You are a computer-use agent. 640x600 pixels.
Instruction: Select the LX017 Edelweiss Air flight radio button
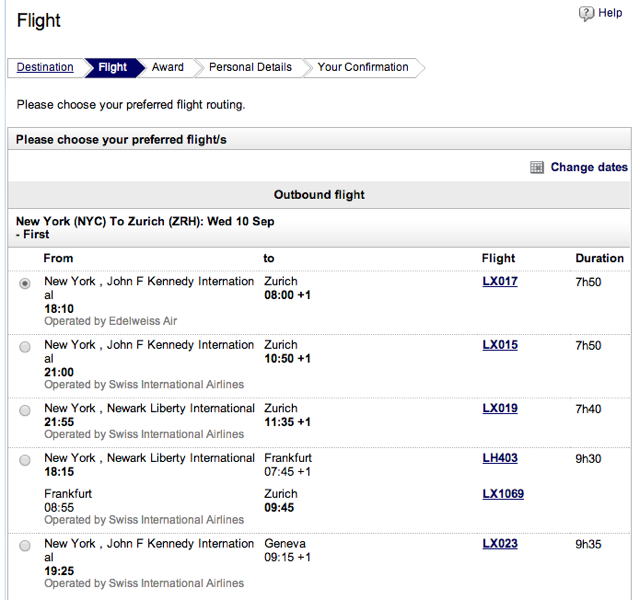25,283
